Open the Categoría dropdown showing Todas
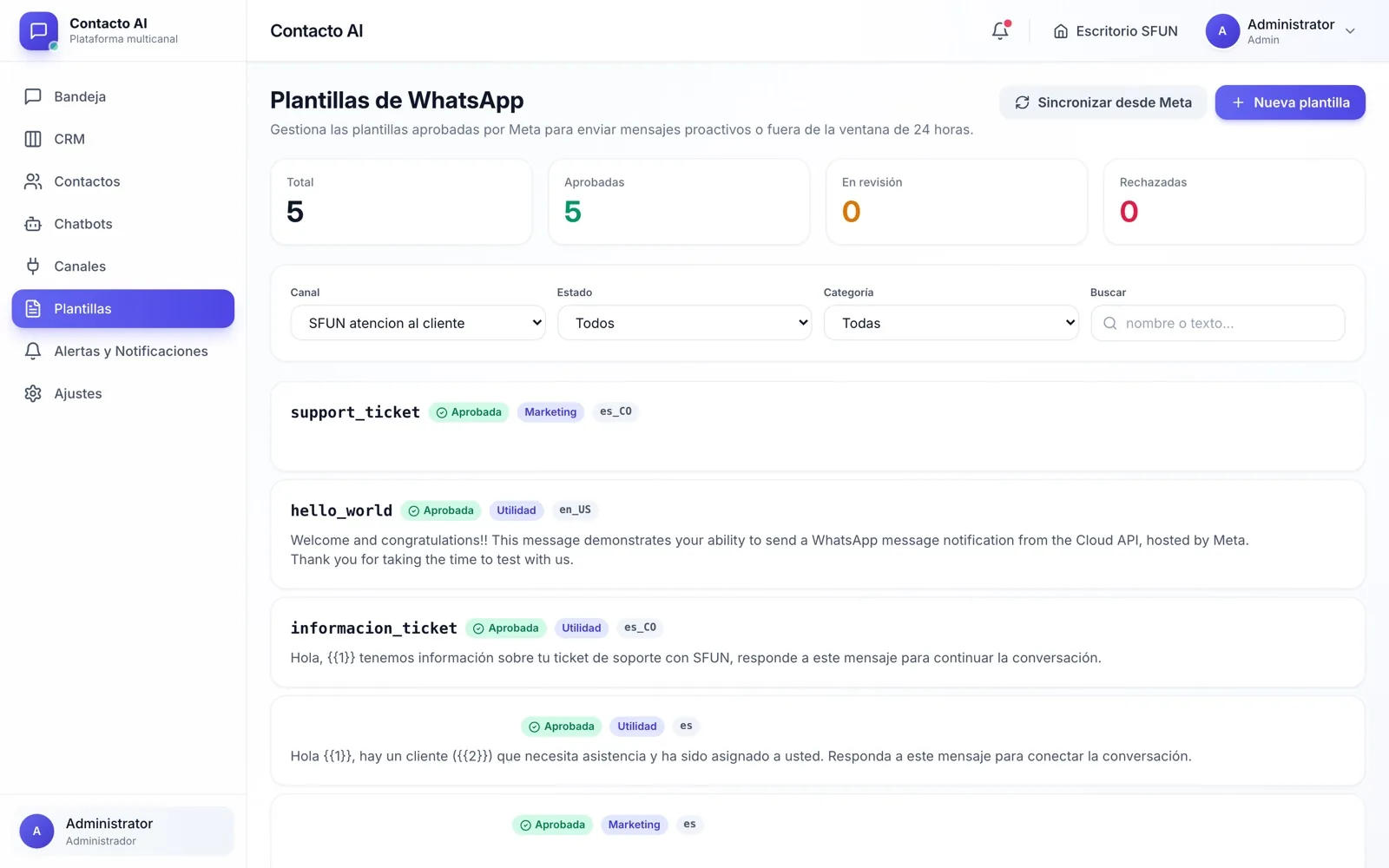The height and width of the screenshot is (868, 1389). 951,323
